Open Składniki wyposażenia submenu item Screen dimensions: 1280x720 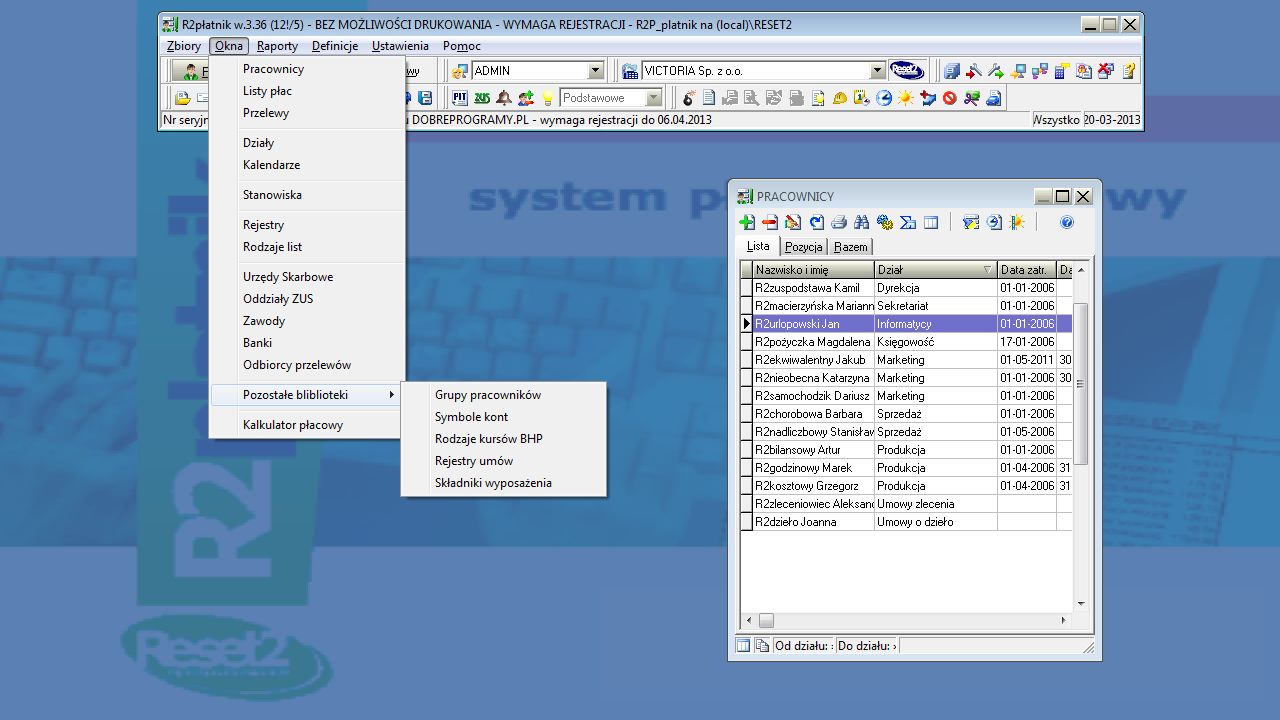[x=504, y=483]
